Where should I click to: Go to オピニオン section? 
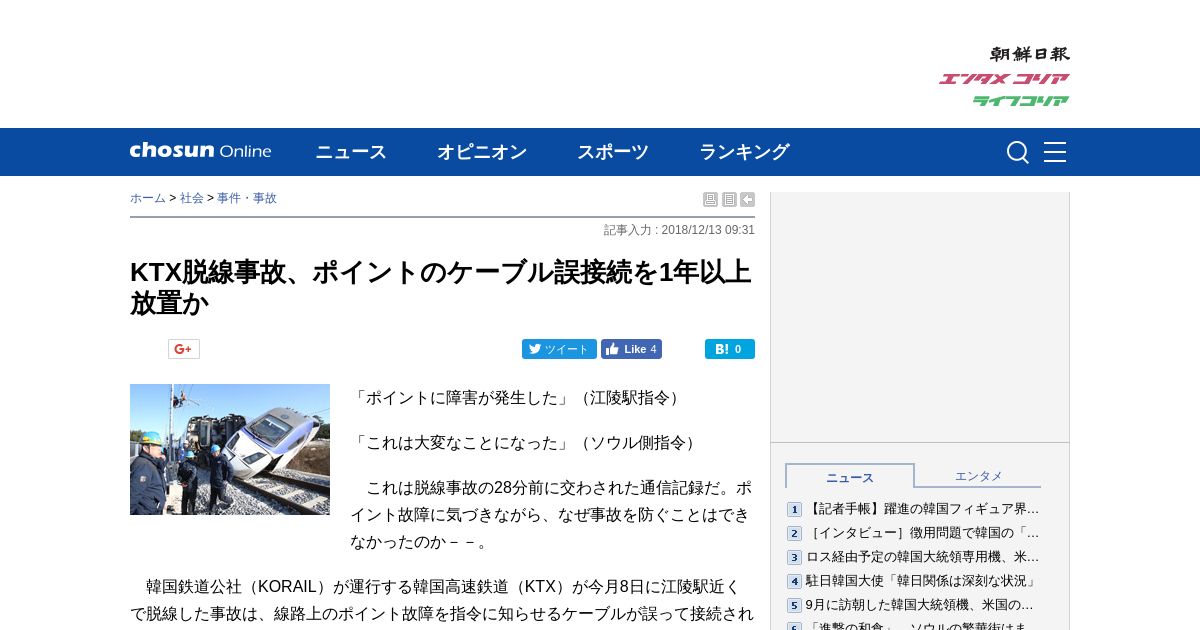click(482, 152)
